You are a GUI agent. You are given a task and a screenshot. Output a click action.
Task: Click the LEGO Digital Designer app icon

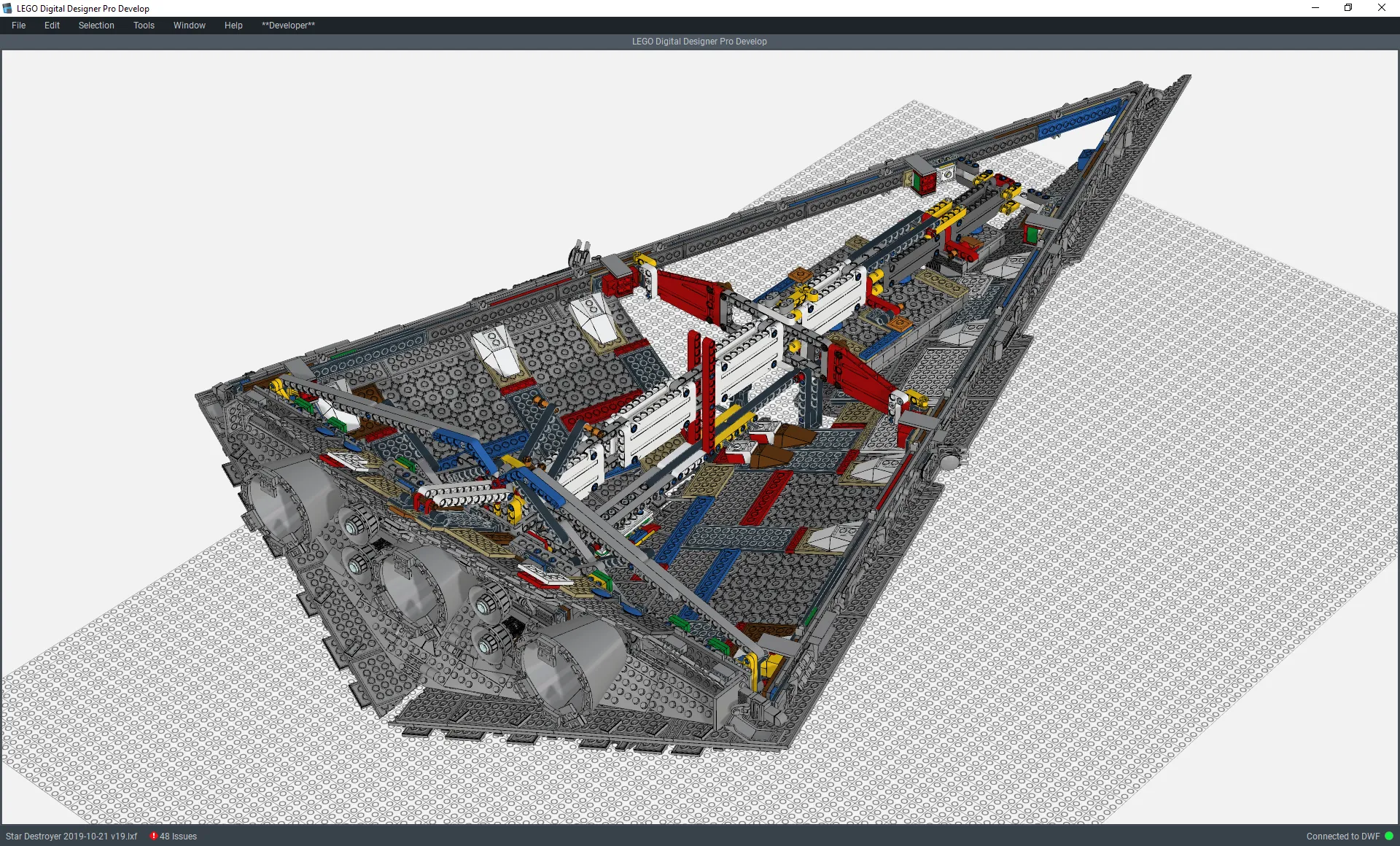coord(8,8)
